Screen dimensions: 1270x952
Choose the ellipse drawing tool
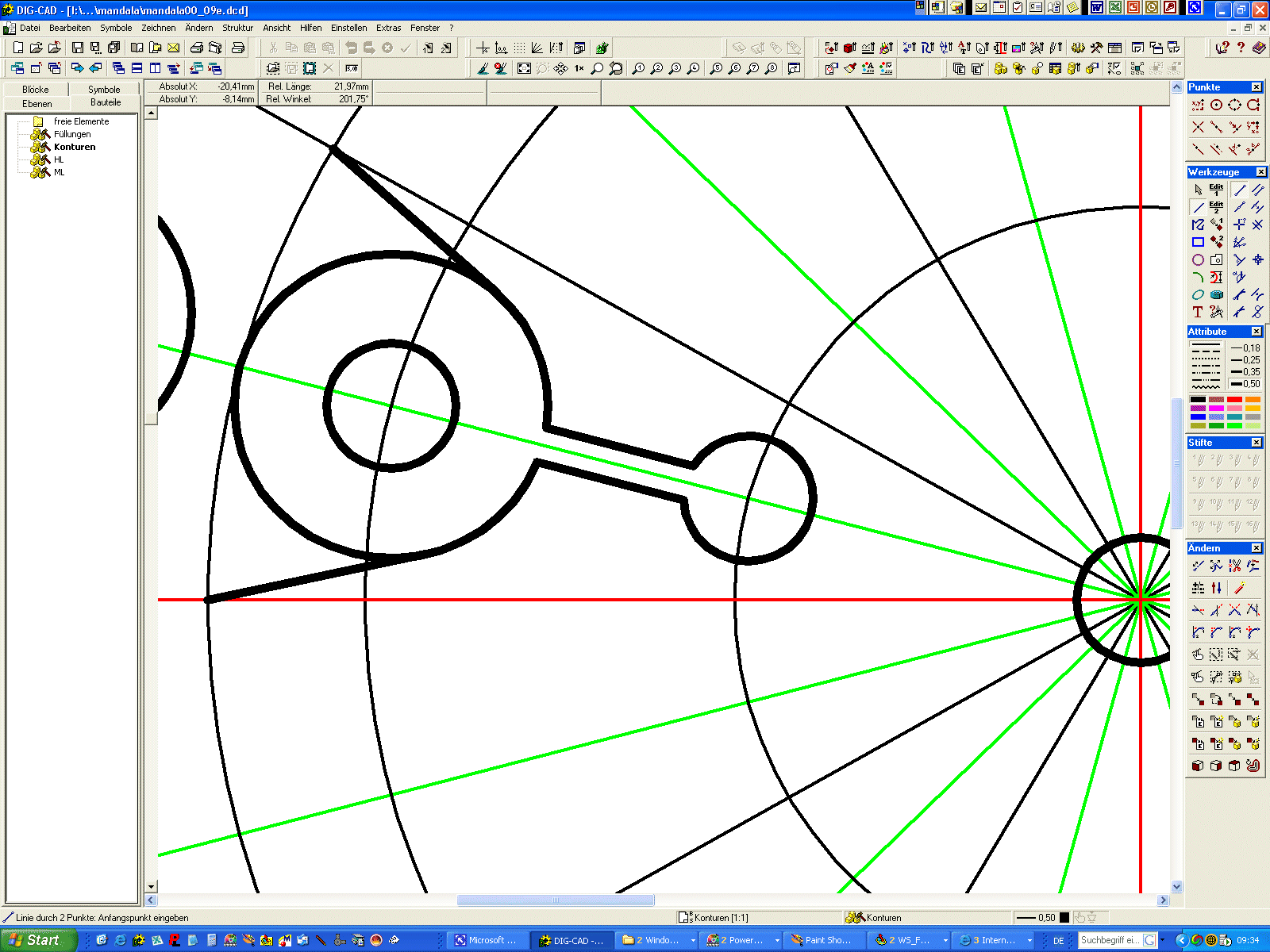(x=1198, y=294)
